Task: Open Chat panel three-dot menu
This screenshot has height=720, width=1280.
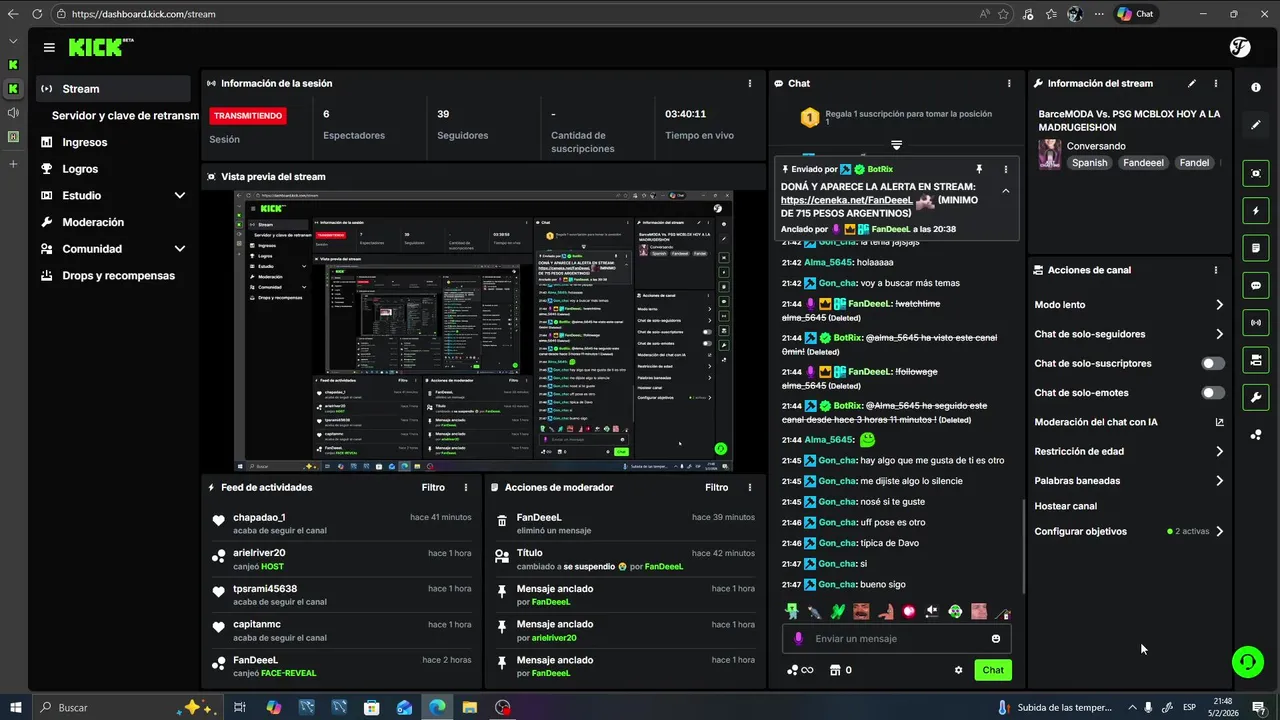Action: (1009, 83)
